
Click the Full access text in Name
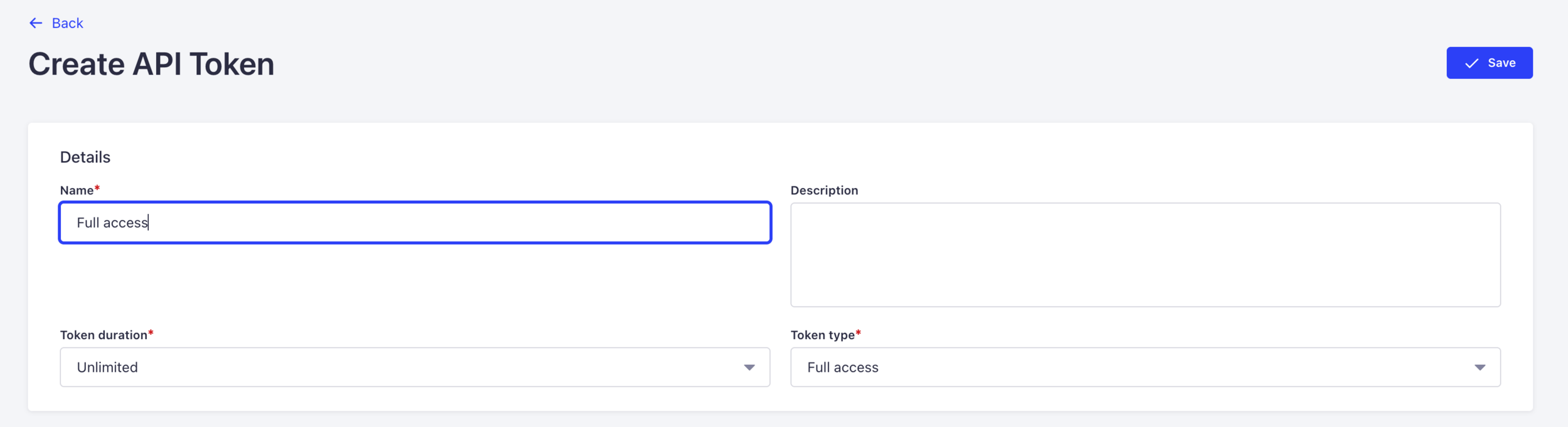click(112, 223)
